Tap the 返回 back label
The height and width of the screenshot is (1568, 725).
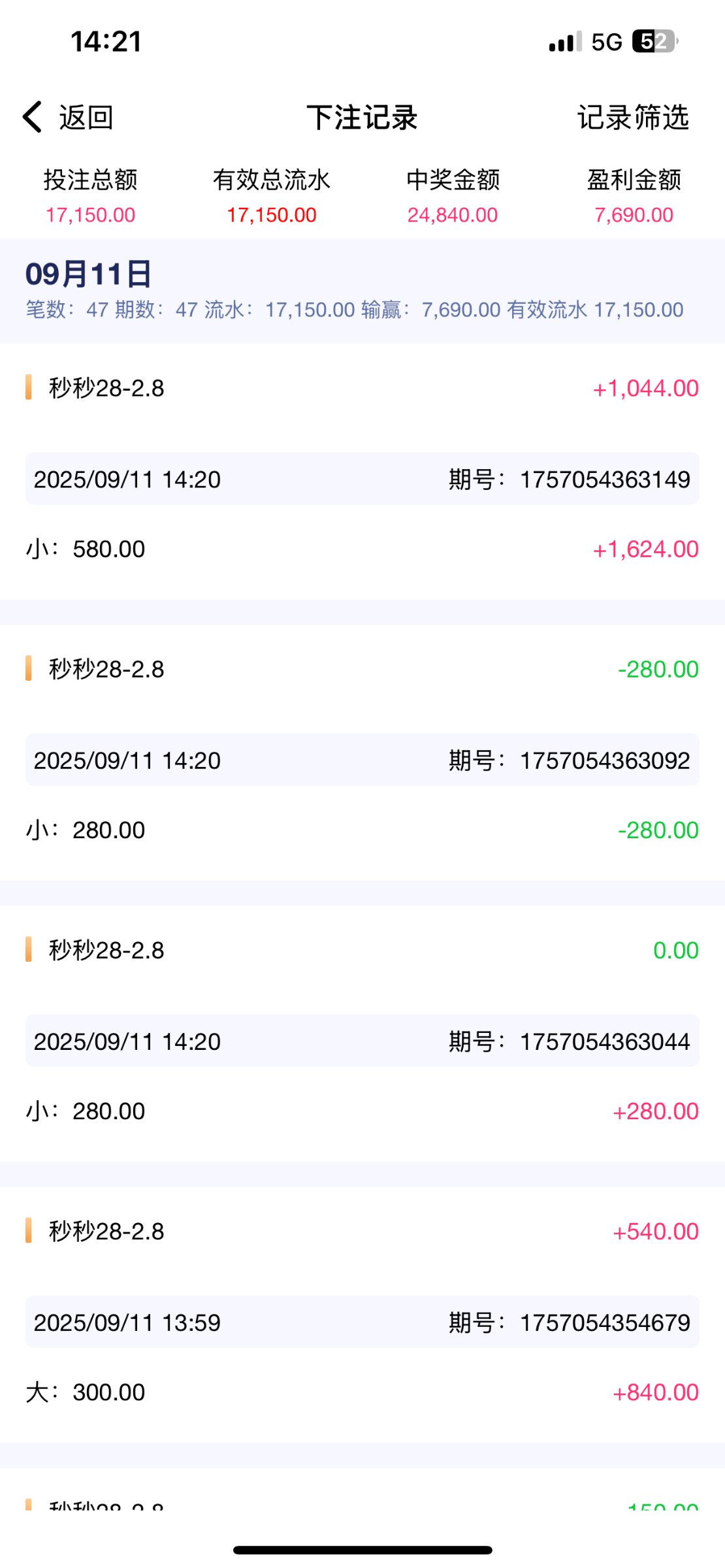tap(86, 118)
